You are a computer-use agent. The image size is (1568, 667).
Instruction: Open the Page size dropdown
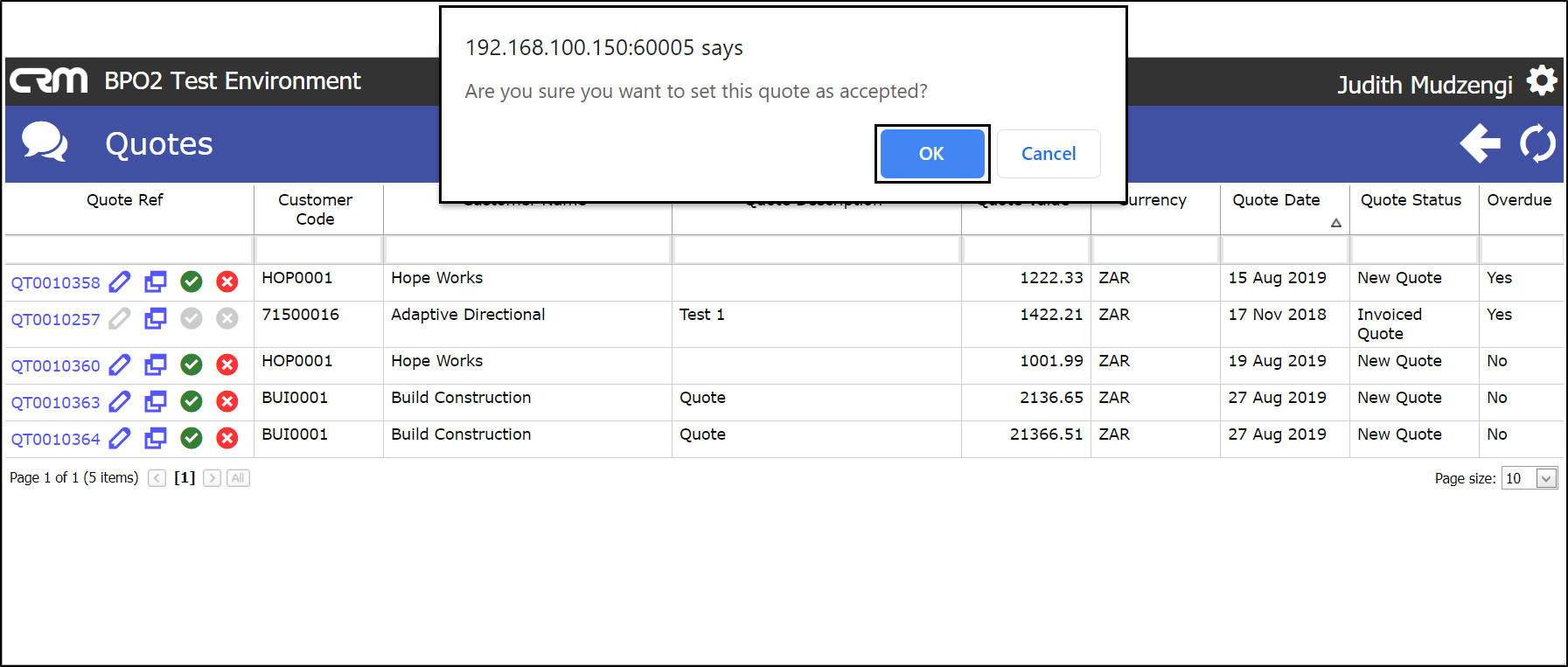1545,478
